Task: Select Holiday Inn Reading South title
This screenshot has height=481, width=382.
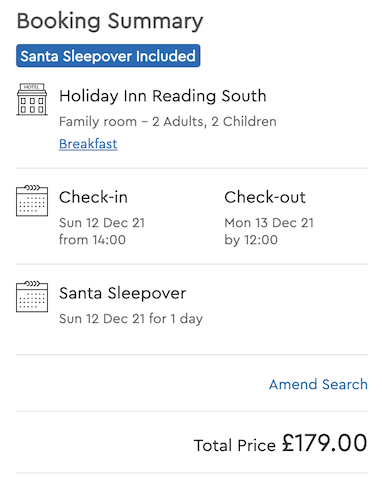Action: coord(163,96)
